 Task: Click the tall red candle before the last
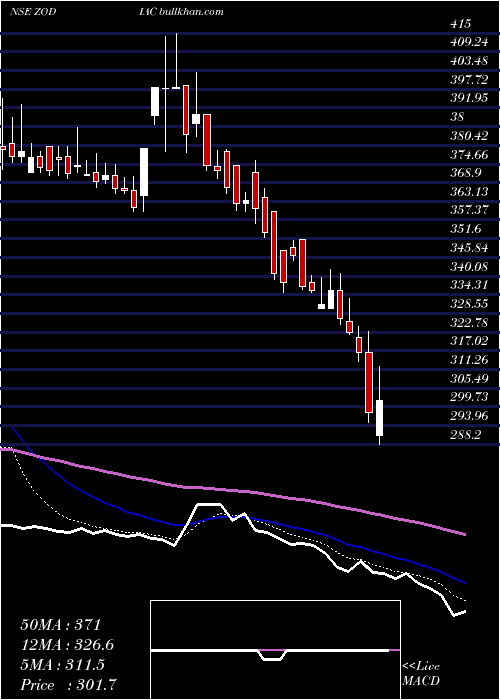pos(369,382)
